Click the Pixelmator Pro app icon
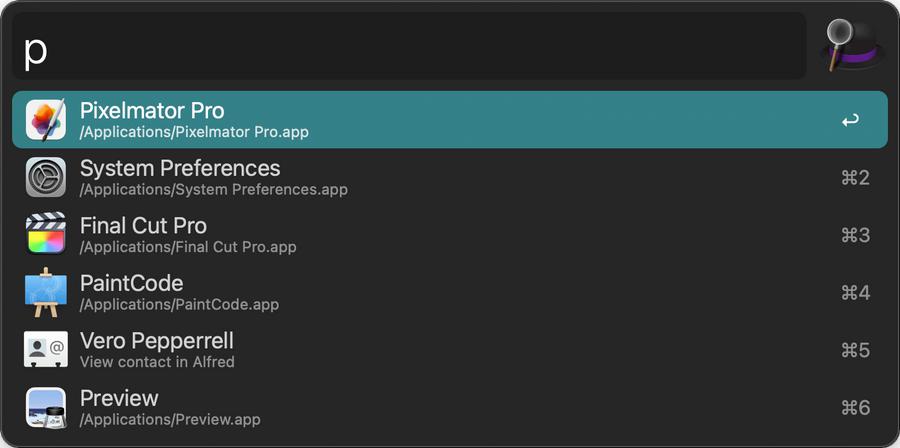The height and width of the screenshot is (448, 900). pos(46,119)
